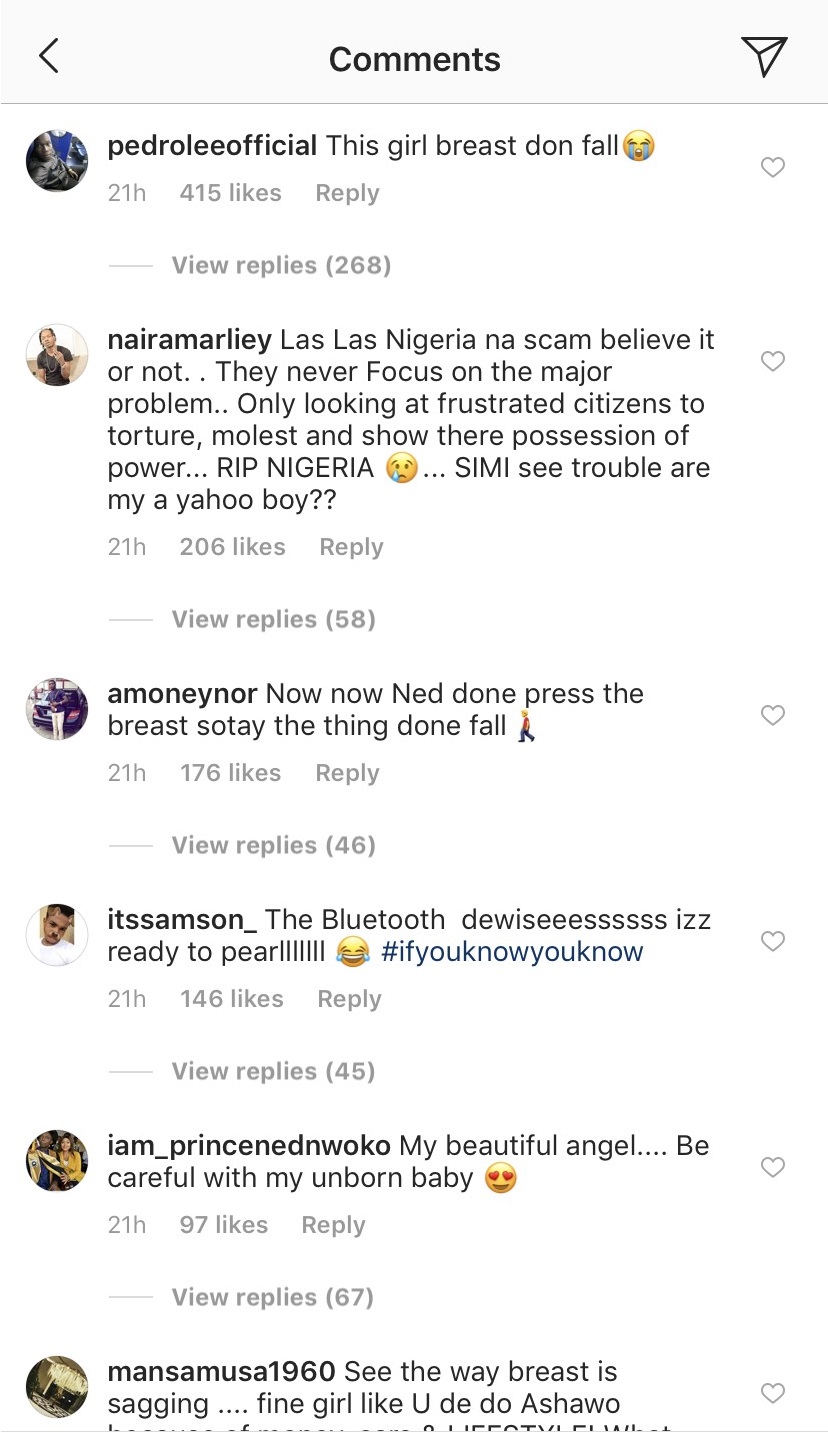Viewport: 828px width, 1448px height.
Task: Tap the heart beside iam_princenednwoko's comment
Action: pos(773,1167)
